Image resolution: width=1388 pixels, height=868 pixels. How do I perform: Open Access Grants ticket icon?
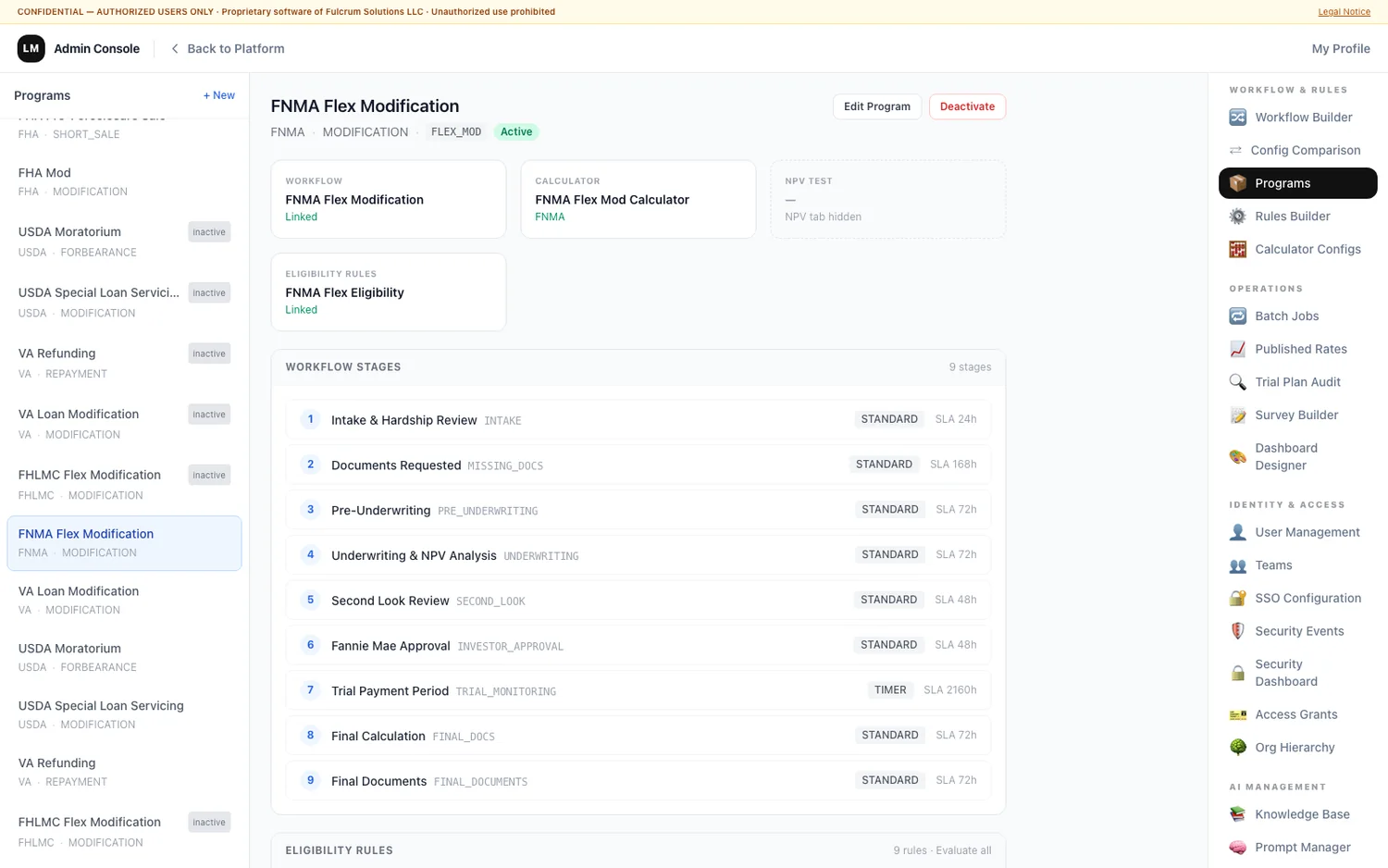click(1237, 714)
